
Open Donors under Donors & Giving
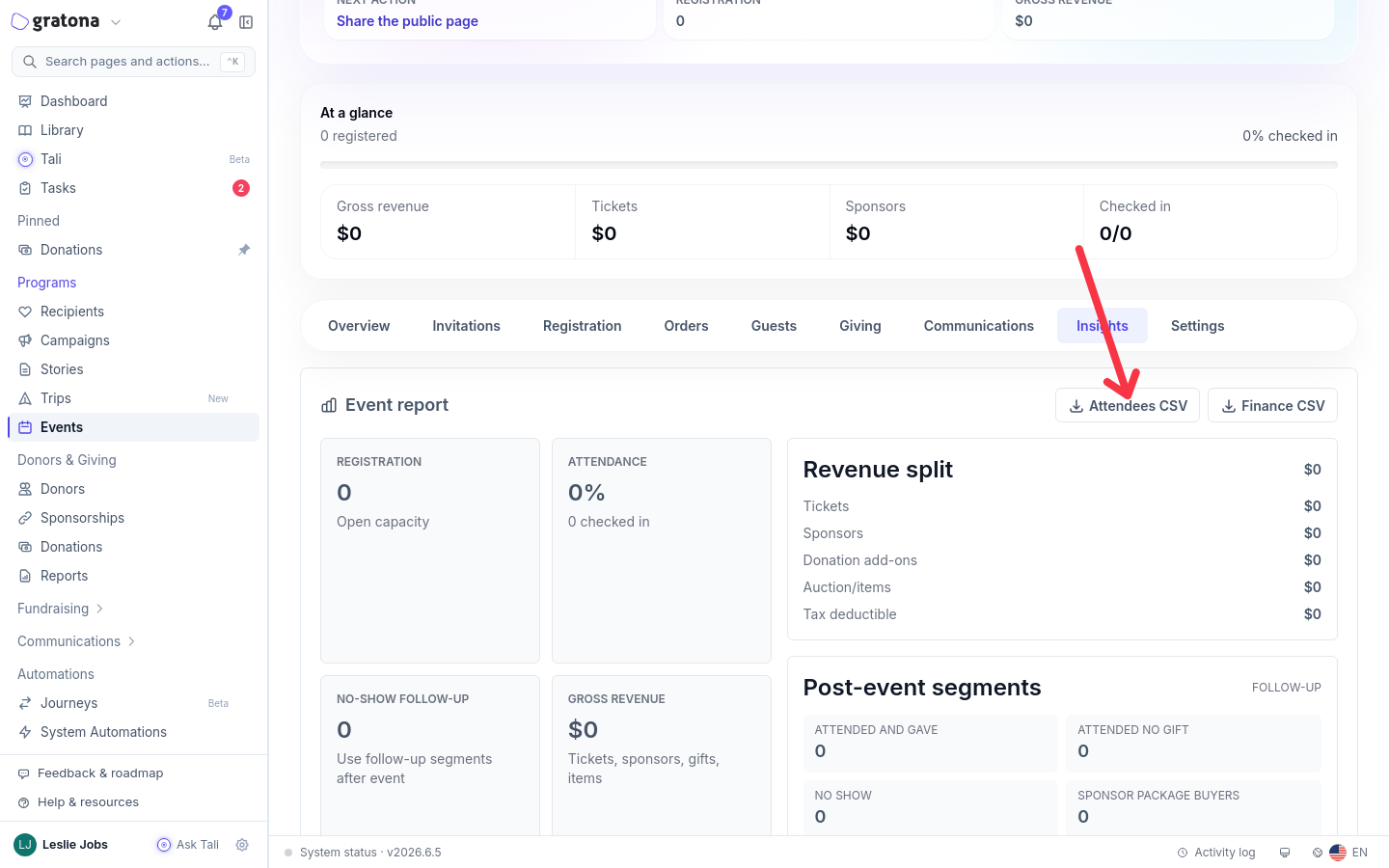coord(133,489)
